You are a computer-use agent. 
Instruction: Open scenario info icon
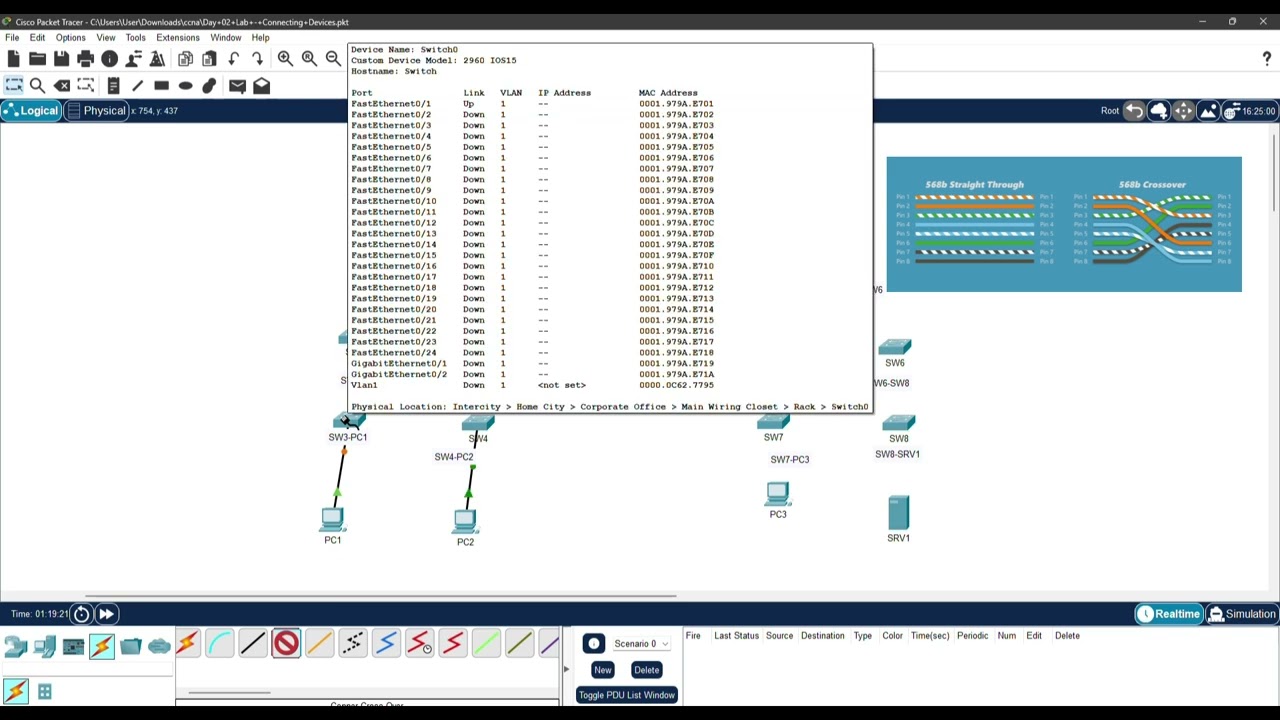[x=594, y=644]
